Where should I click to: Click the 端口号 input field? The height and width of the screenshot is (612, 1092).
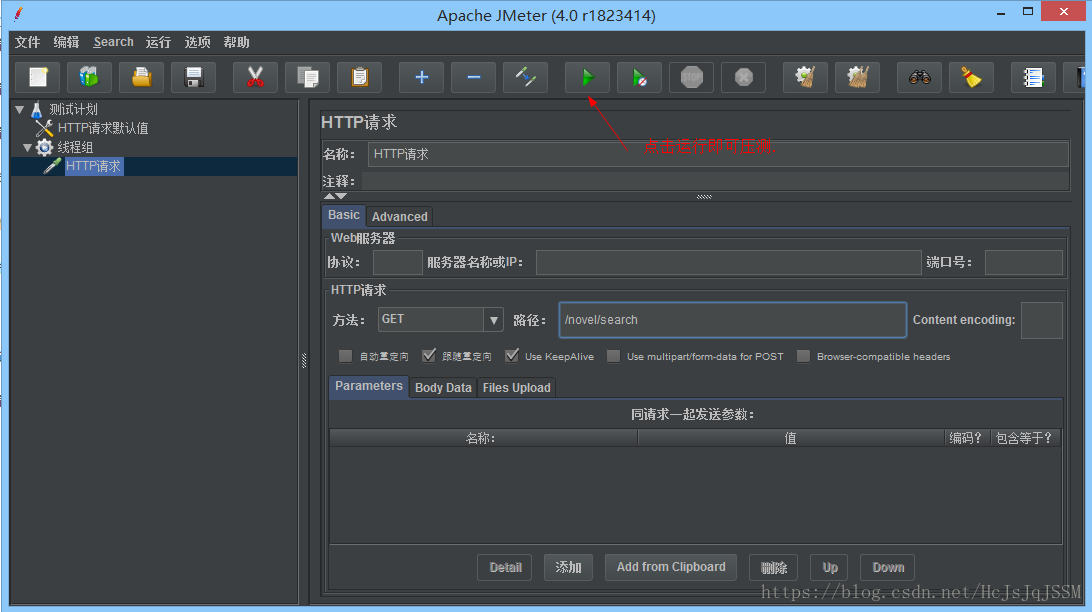(x=1024, y=262)
